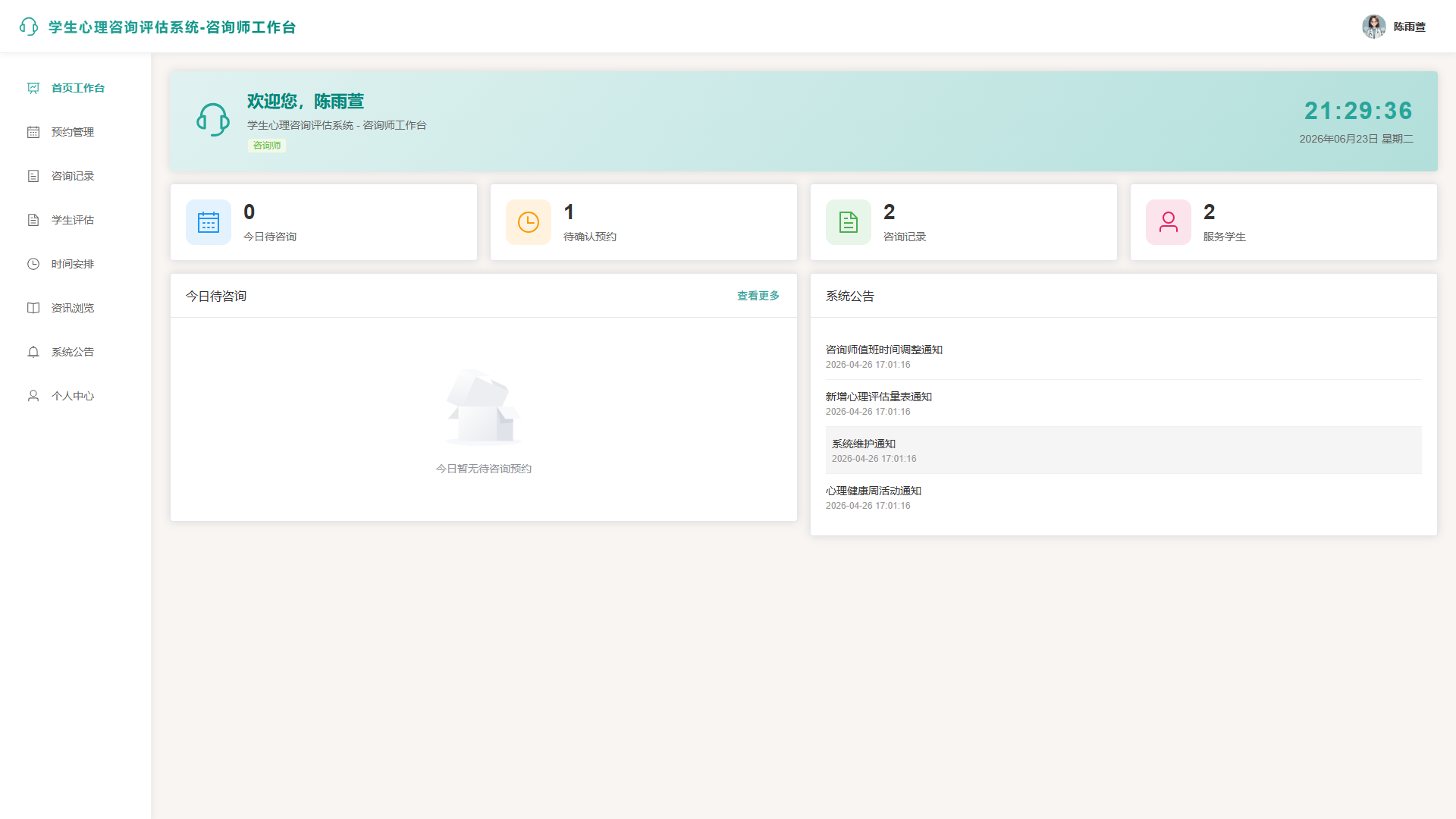Screen dimensions: 1456x819
Task: Click the 欢迎您，陈雨萱 greeting
Action: 306,101
